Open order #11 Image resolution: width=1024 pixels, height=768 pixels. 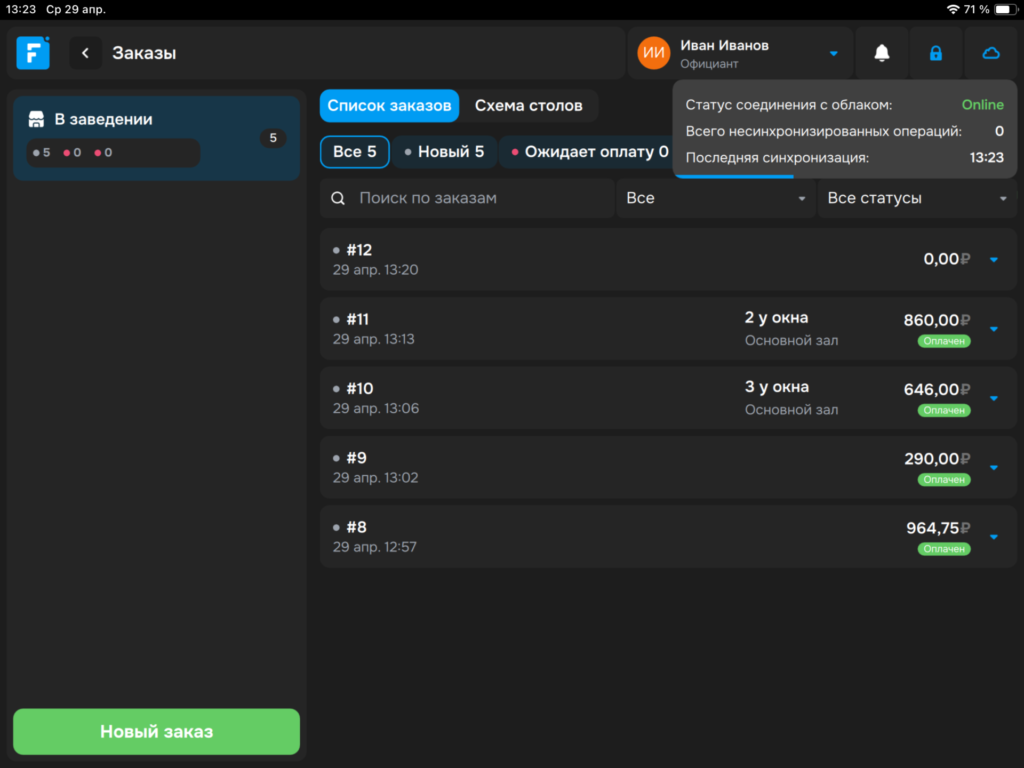tap(668, 328)
